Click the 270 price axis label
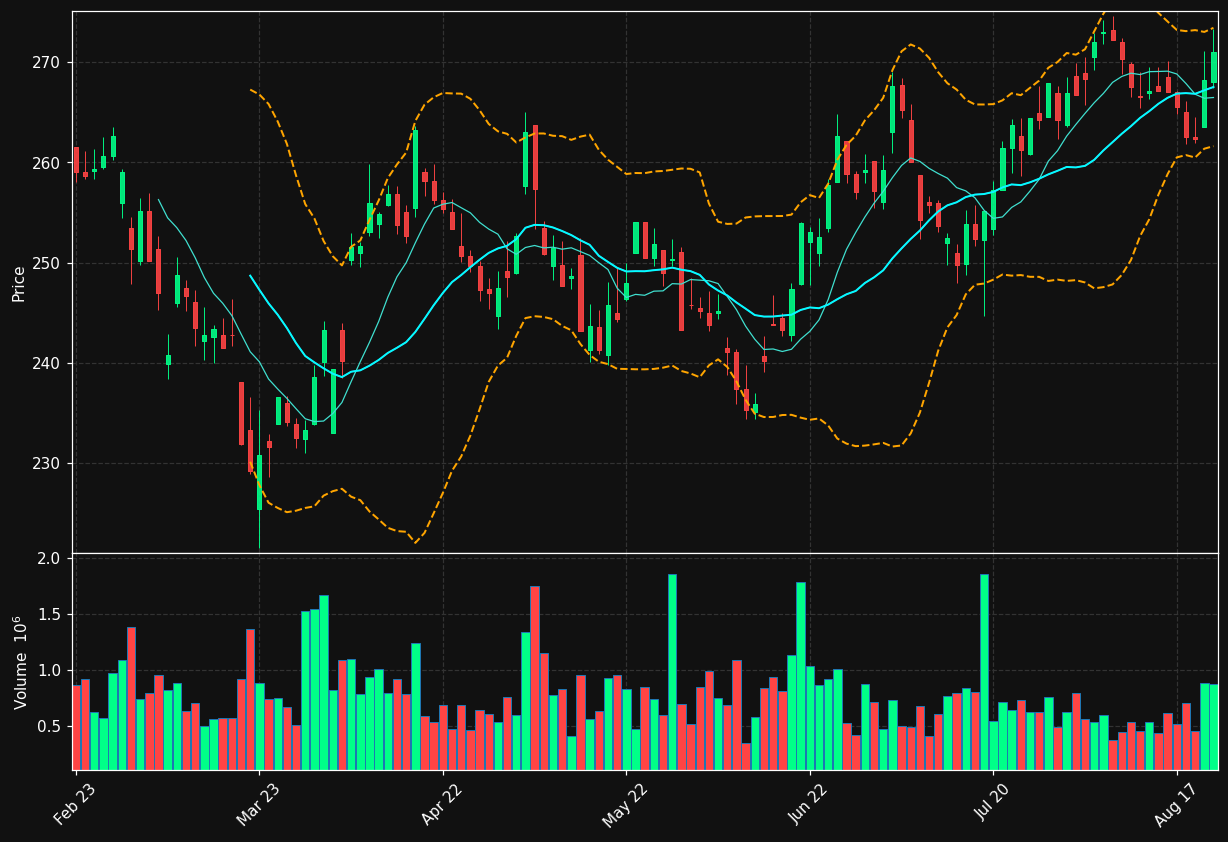1228x842 pixels. [48, 62]
